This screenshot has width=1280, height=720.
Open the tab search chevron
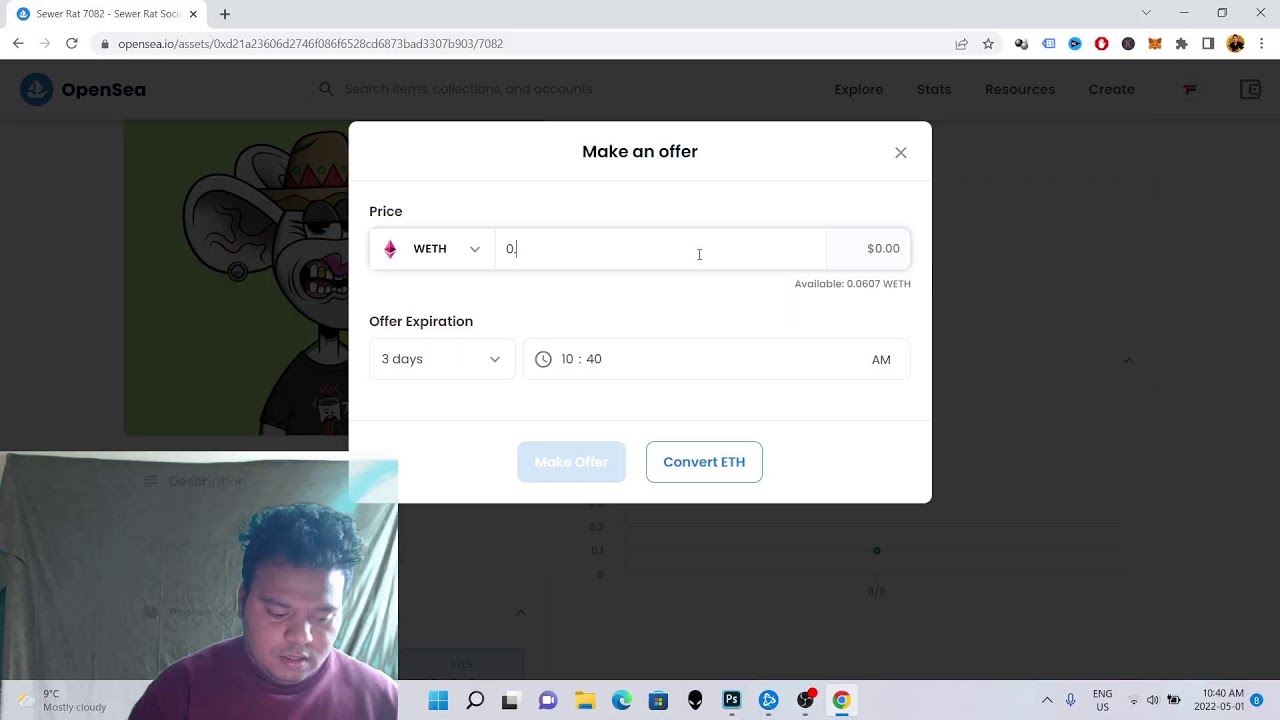point(1146,13)
